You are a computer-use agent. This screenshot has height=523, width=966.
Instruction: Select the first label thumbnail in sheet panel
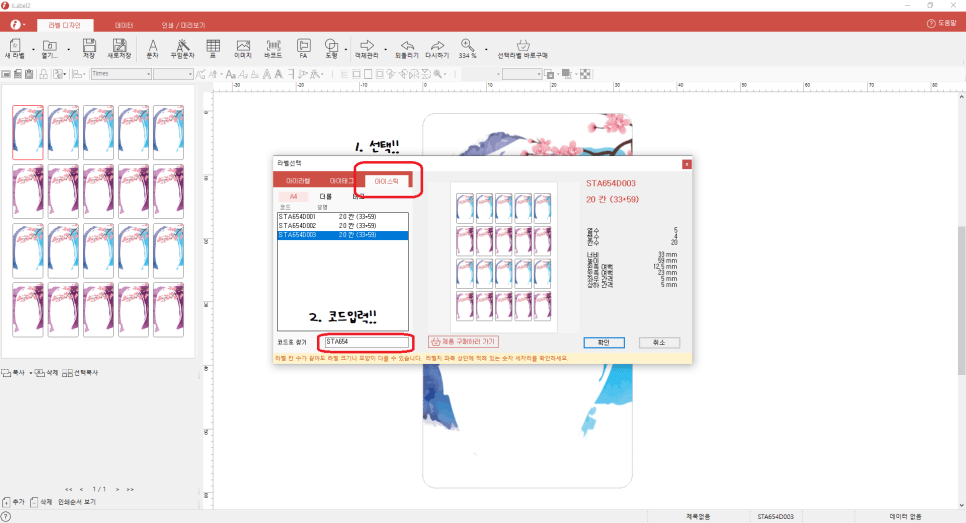[28, 132]
